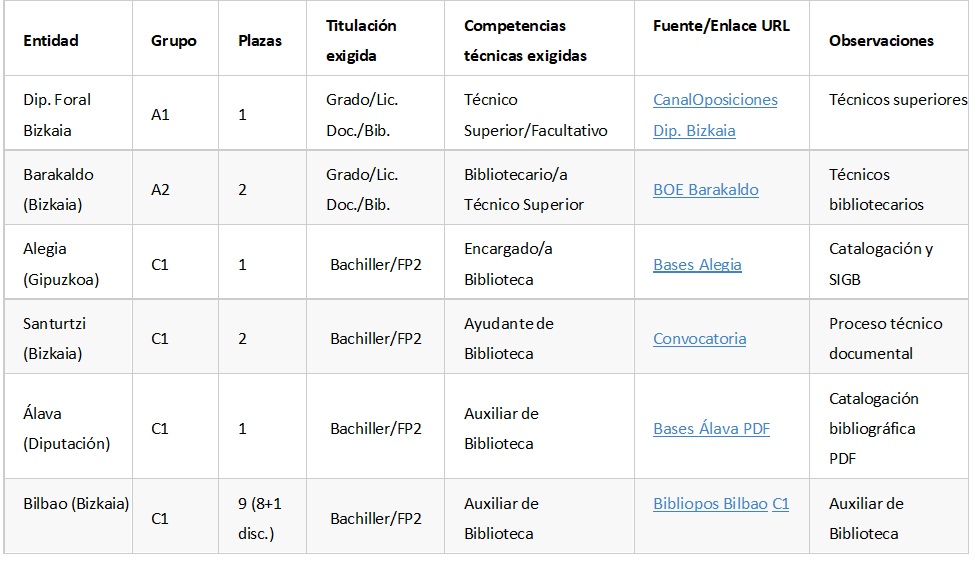Select the Fuente/Enlace URL header

coord(721,26)
